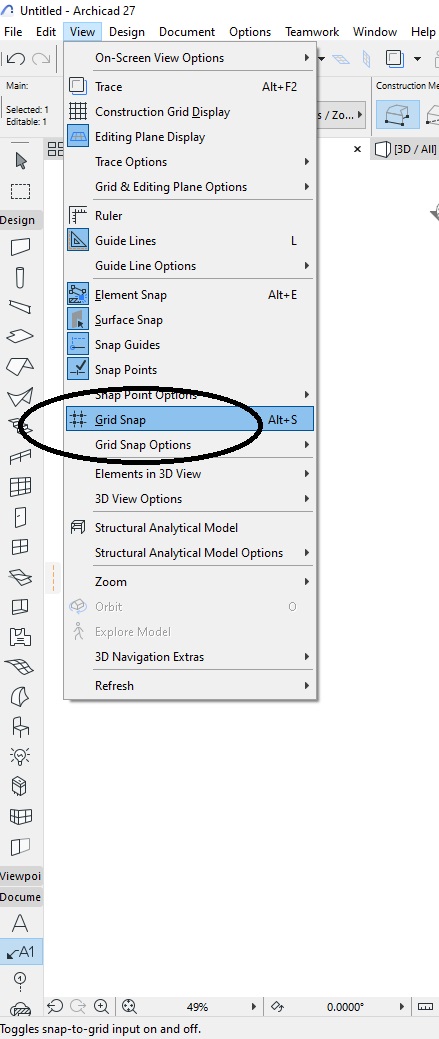The image size is (439, 1039).
Task: Select the Stair tool icon
Action: [21, 425]
